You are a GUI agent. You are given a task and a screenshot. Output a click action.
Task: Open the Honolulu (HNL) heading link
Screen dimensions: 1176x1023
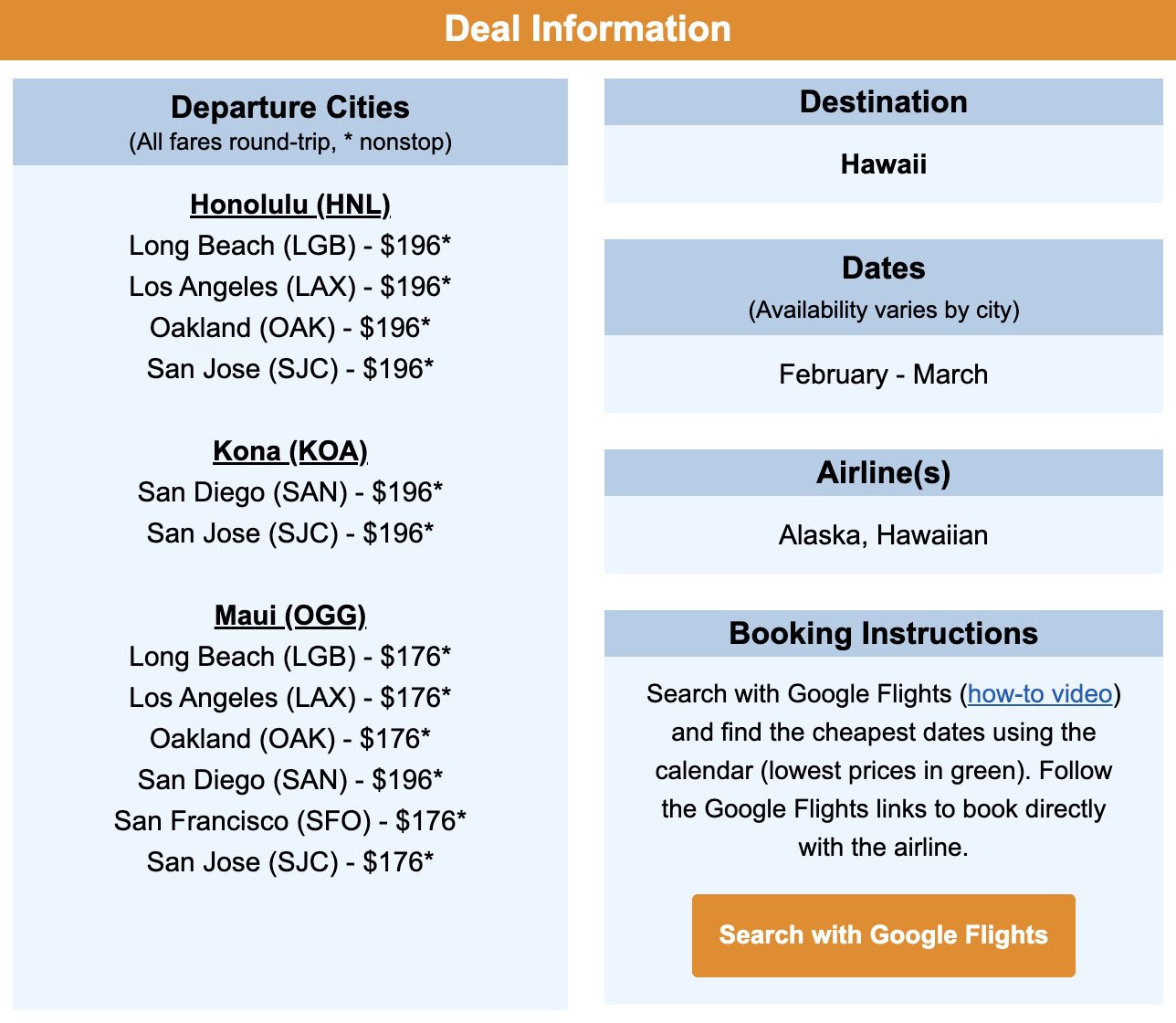pos(289,205)
